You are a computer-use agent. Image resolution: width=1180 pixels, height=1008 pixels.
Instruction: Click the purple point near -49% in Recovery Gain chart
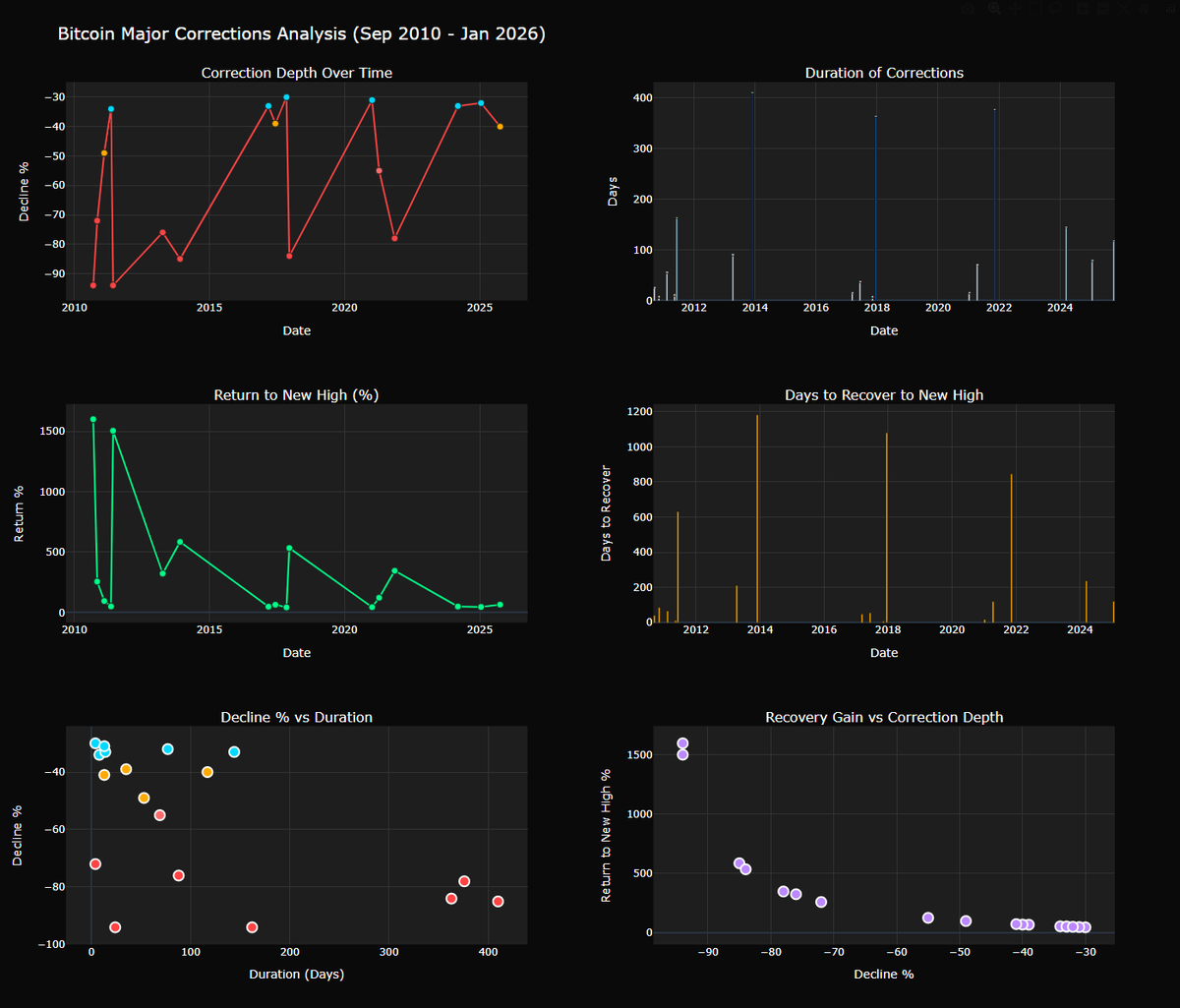click(966, 921)
